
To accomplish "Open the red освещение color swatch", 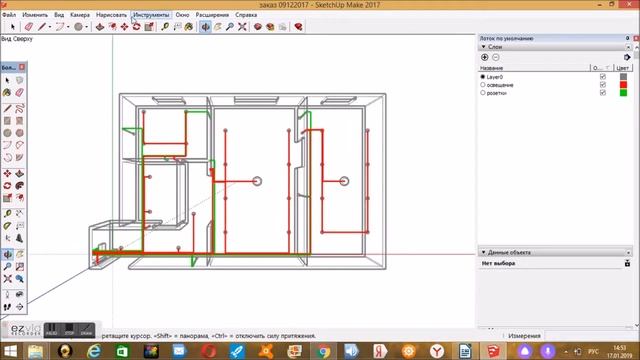I will [x=623, y=85].
